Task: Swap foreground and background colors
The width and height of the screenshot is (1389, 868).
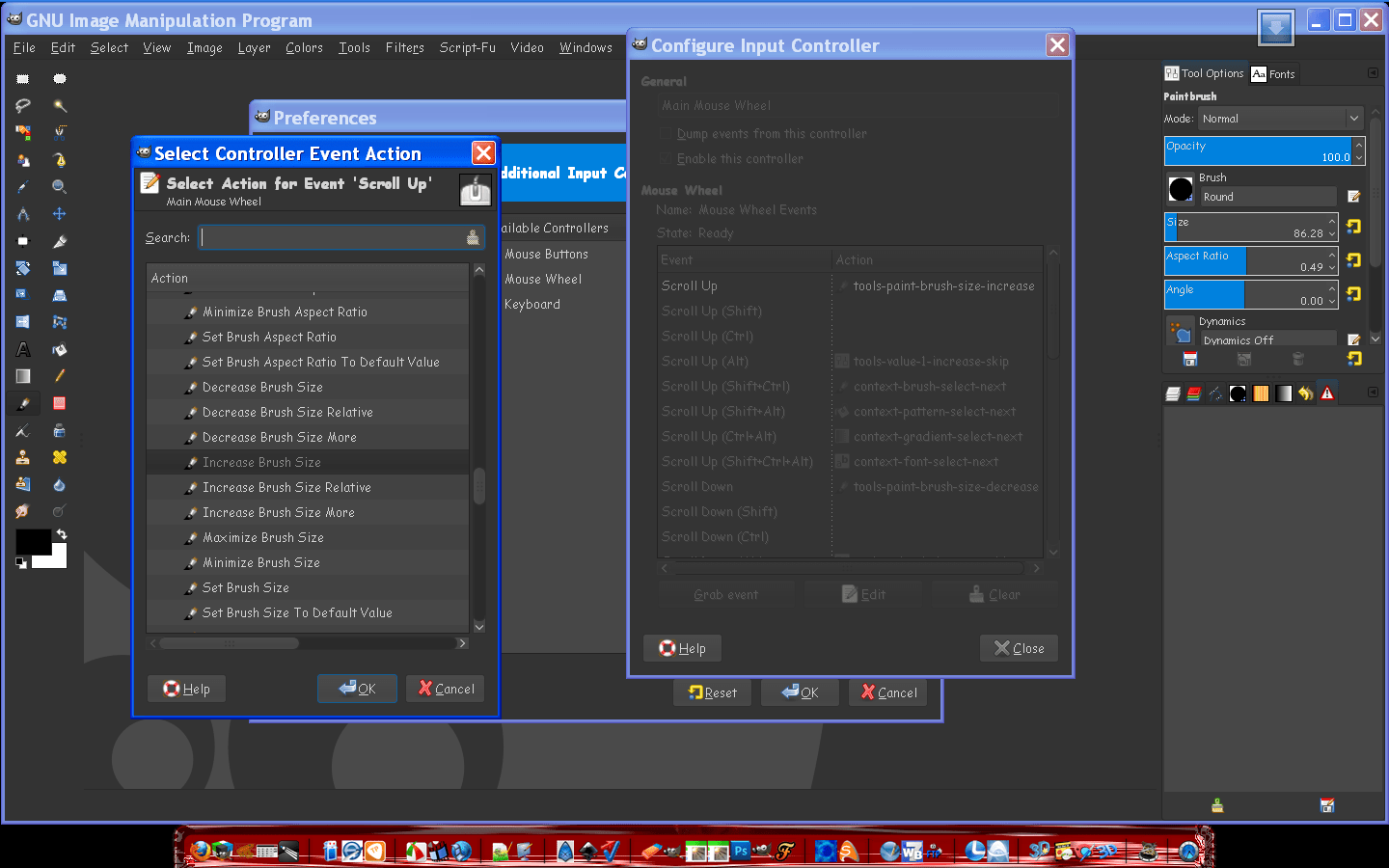Action: click(x=62, y=534)
